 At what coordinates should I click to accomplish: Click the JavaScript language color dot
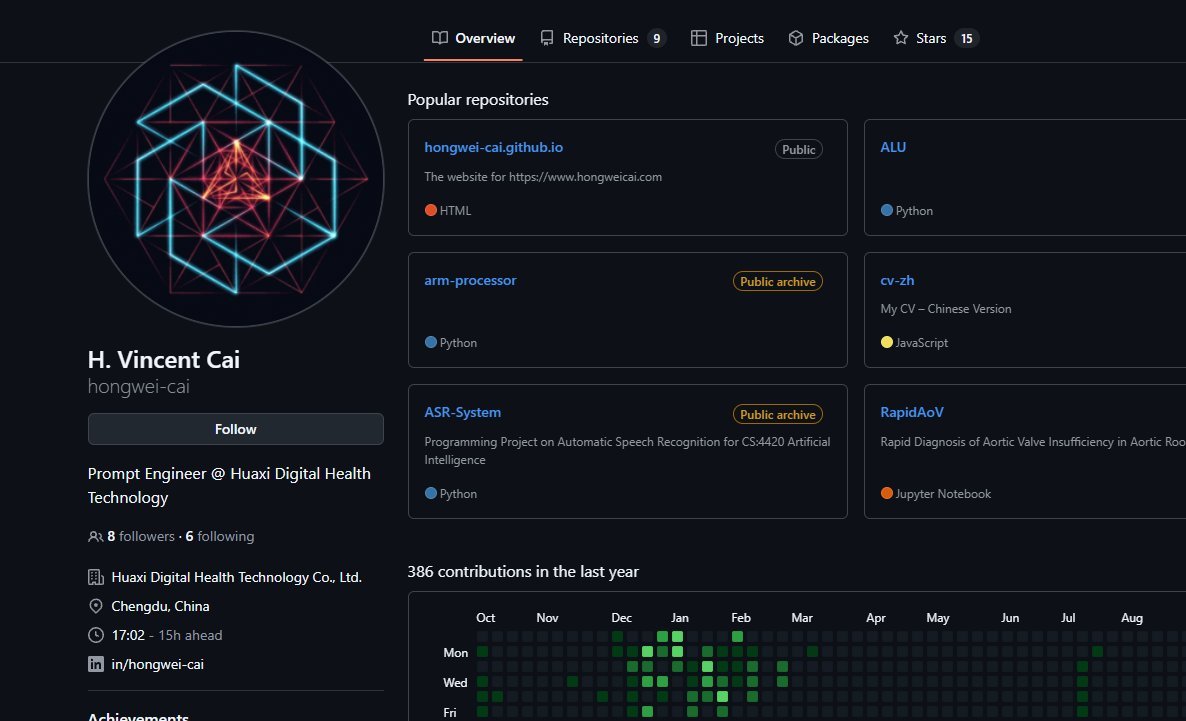(x=886, y=342)
